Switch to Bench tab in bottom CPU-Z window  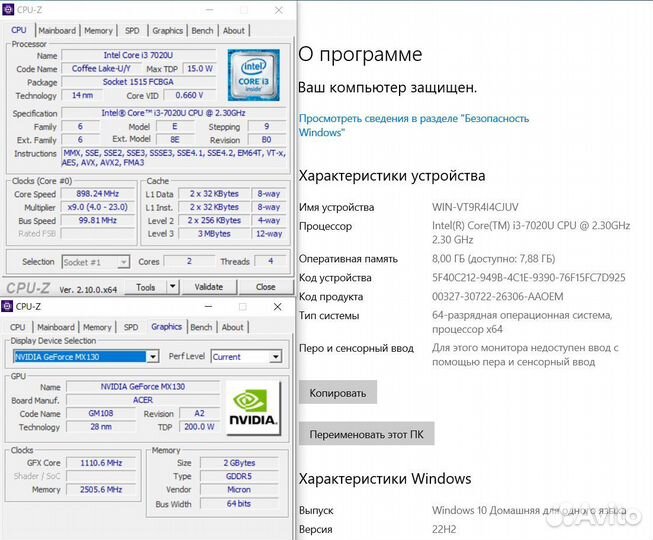(x=201, y=327)
